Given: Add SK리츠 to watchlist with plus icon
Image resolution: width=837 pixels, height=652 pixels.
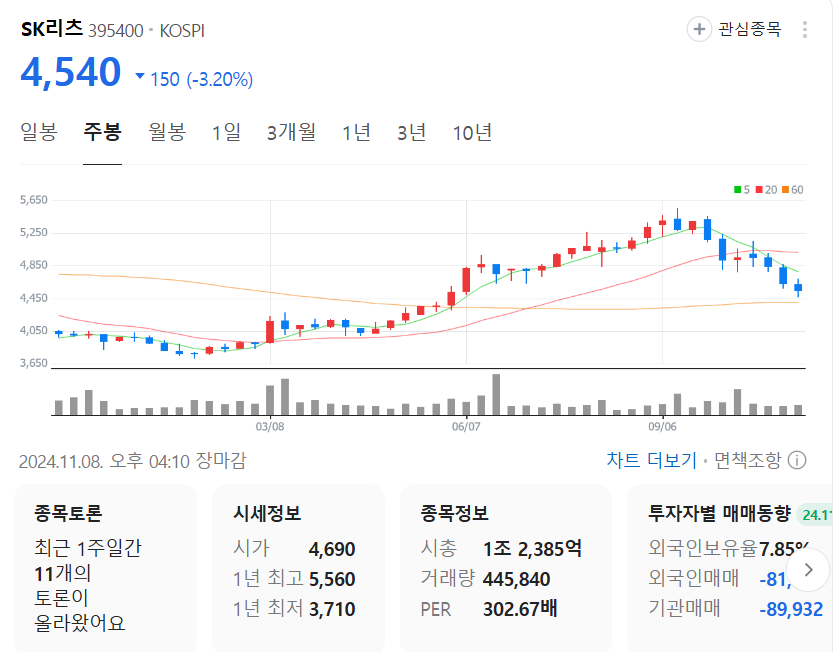Looking at the screenshot, I should (699, 29).
